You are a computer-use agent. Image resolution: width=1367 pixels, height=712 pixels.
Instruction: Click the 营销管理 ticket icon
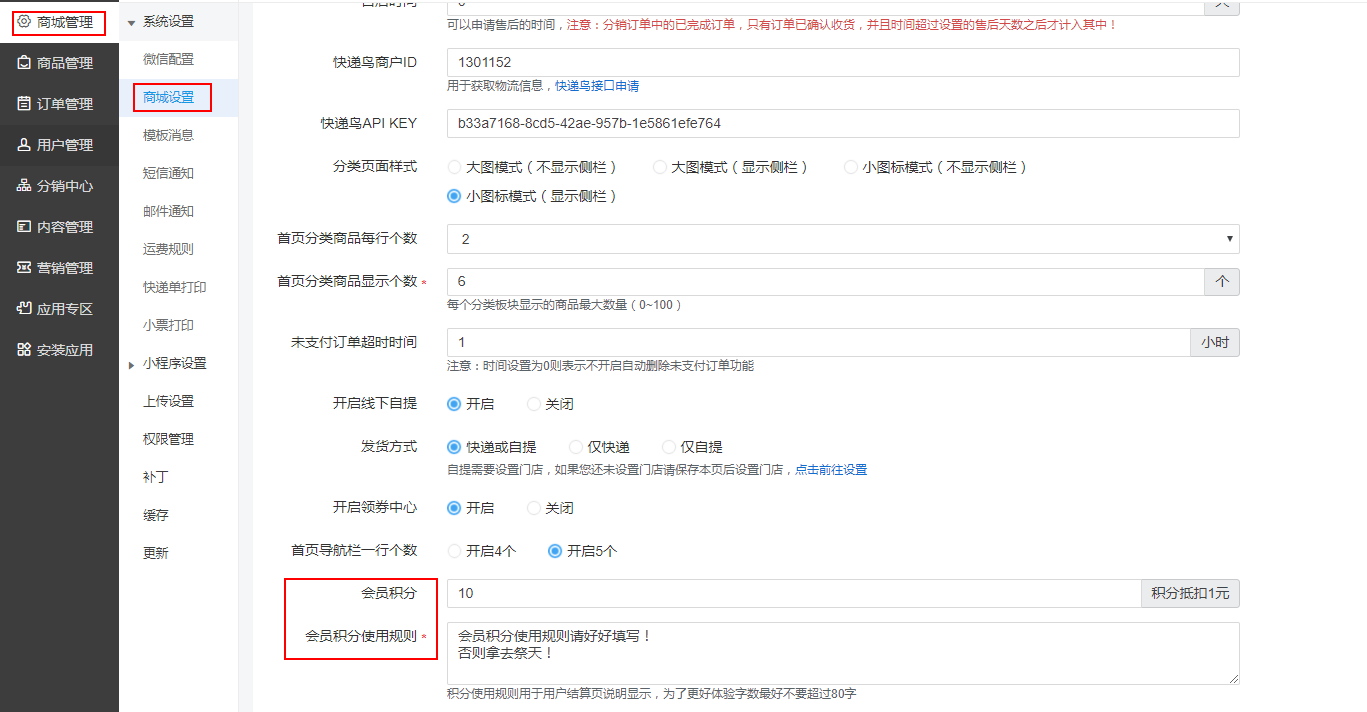pyautogui.click(x=25, y=268)
